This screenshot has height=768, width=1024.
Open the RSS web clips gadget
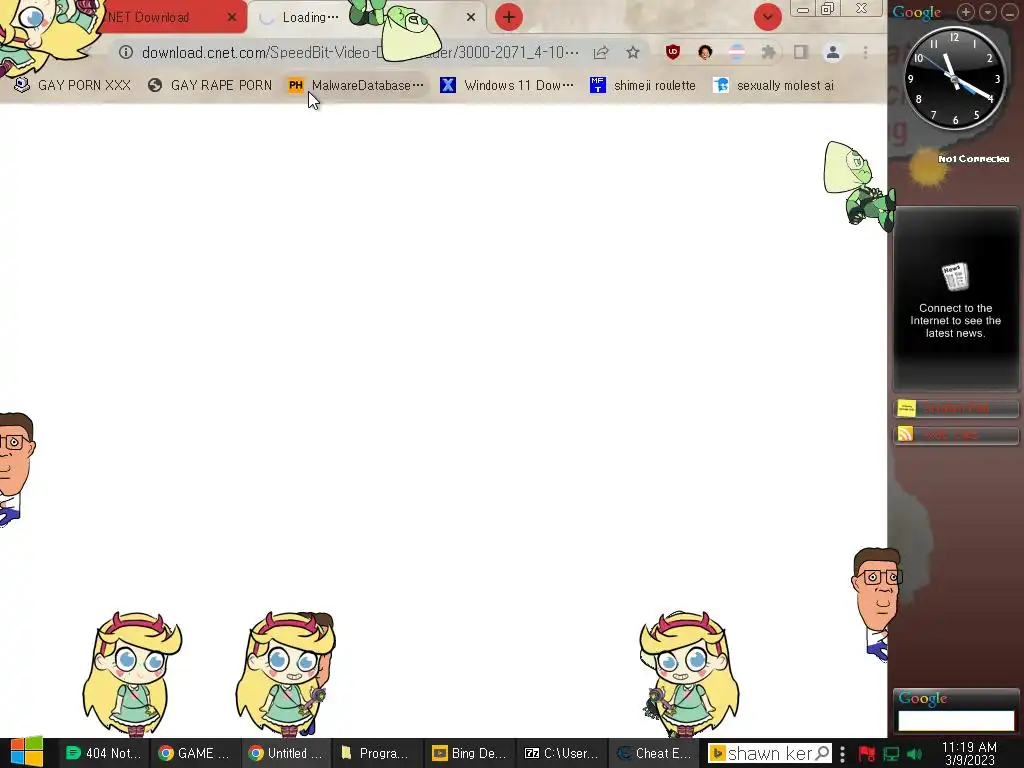pos(955,435)
